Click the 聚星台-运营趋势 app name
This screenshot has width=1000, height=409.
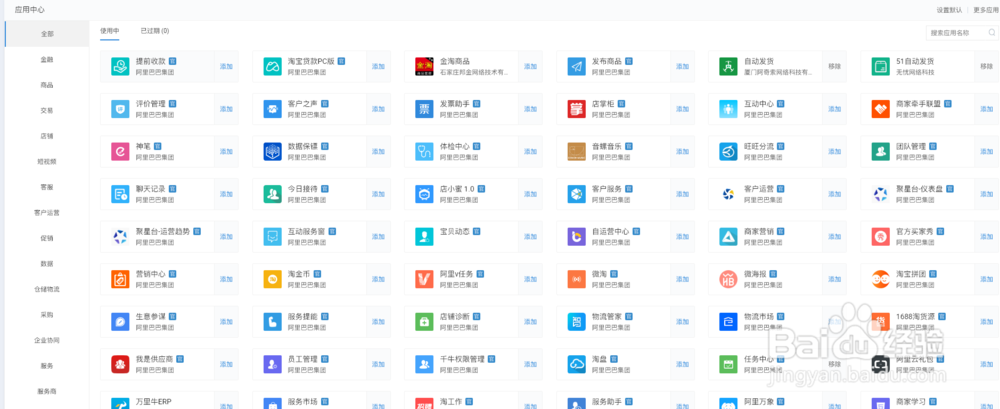pyautogui.click(x=163, y=231)
